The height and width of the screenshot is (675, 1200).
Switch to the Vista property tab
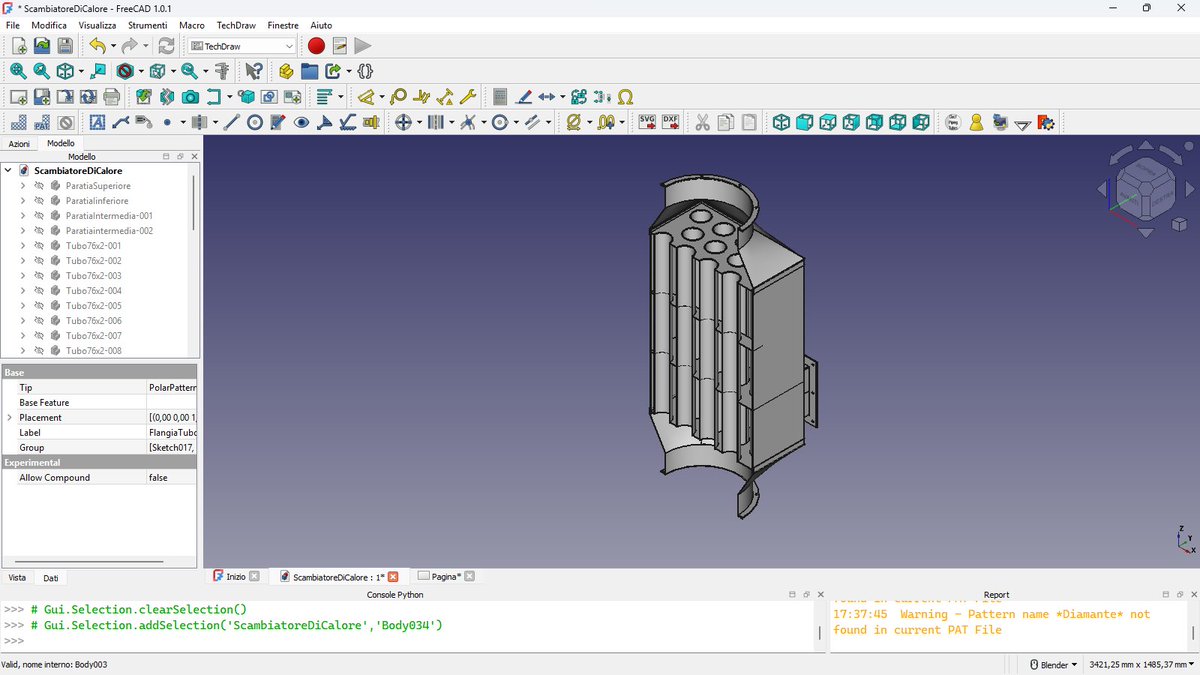(x=17, y=578)
